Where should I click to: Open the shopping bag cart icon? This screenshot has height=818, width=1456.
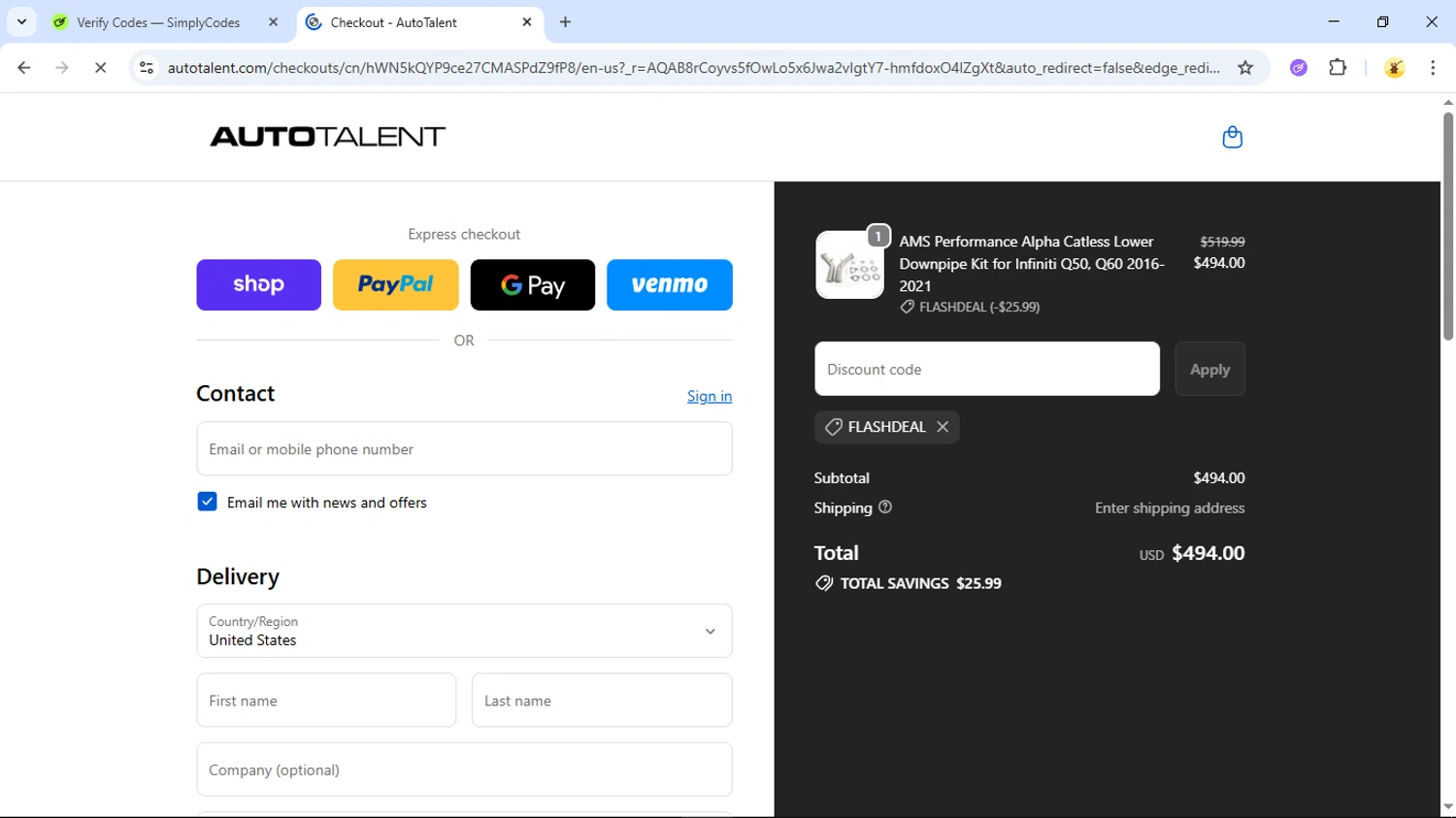pos(1232,137)
